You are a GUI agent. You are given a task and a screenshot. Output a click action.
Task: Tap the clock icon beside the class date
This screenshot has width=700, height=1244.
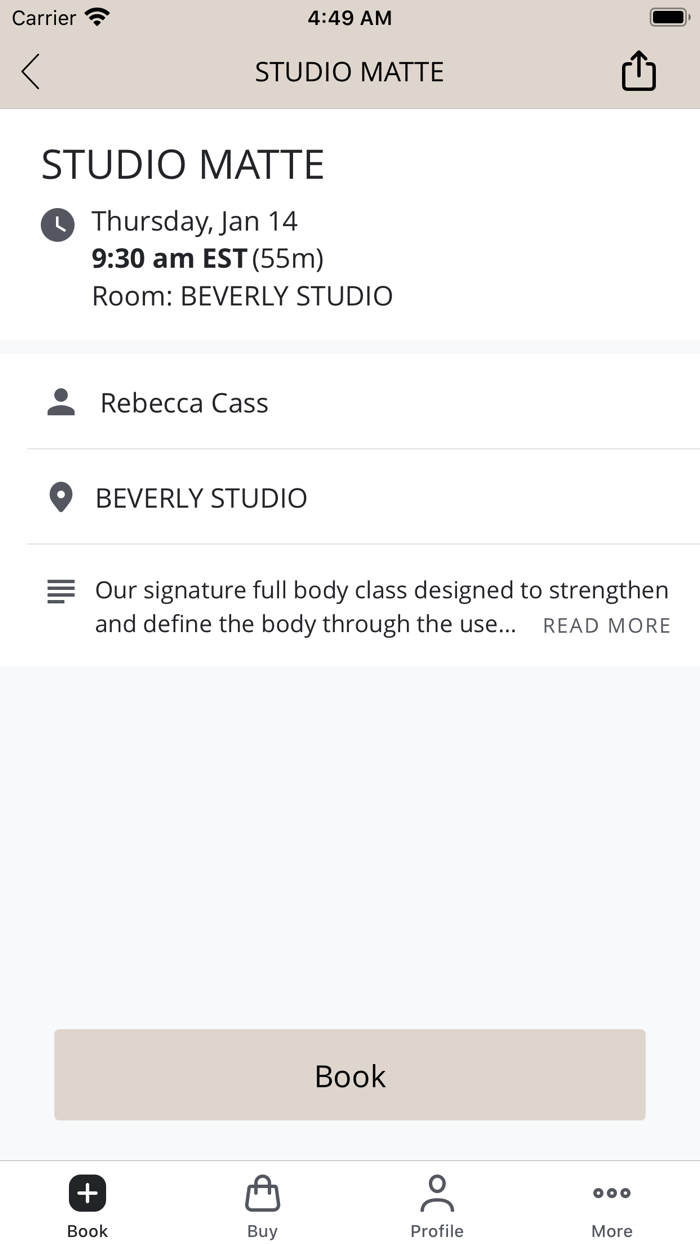pyautogui.click(x=58, y=225)
